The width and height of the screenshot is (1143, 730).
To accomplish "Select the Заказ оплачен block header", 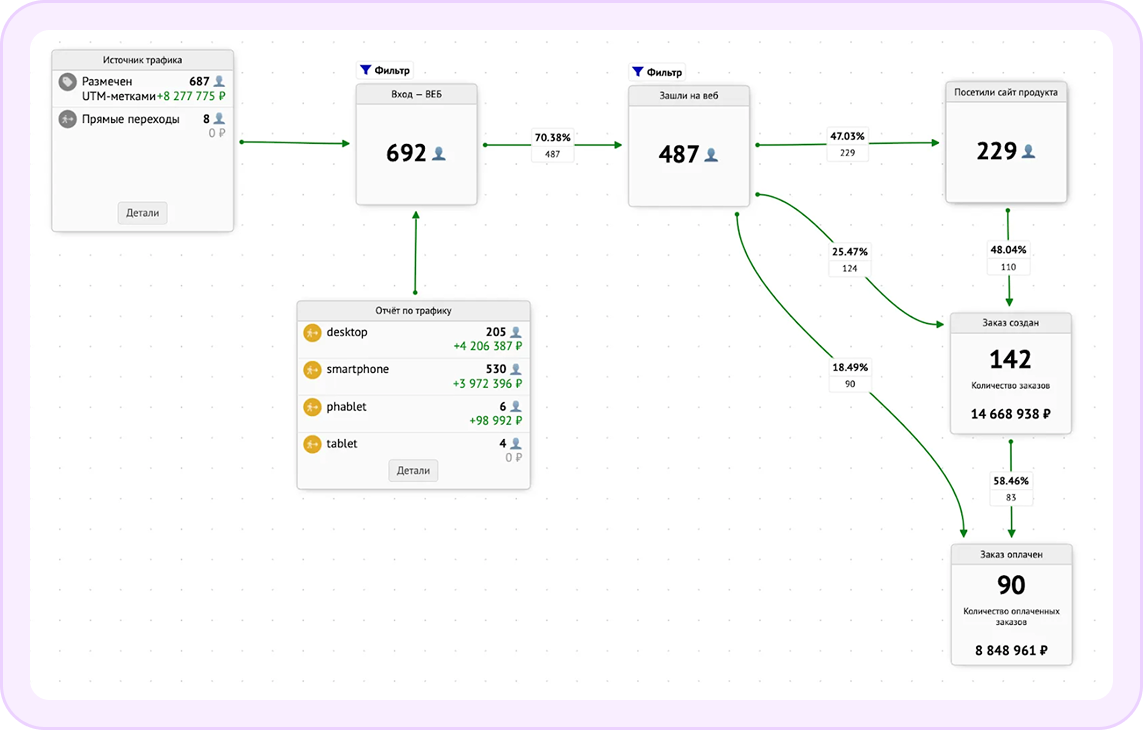I will point(1010,554).
